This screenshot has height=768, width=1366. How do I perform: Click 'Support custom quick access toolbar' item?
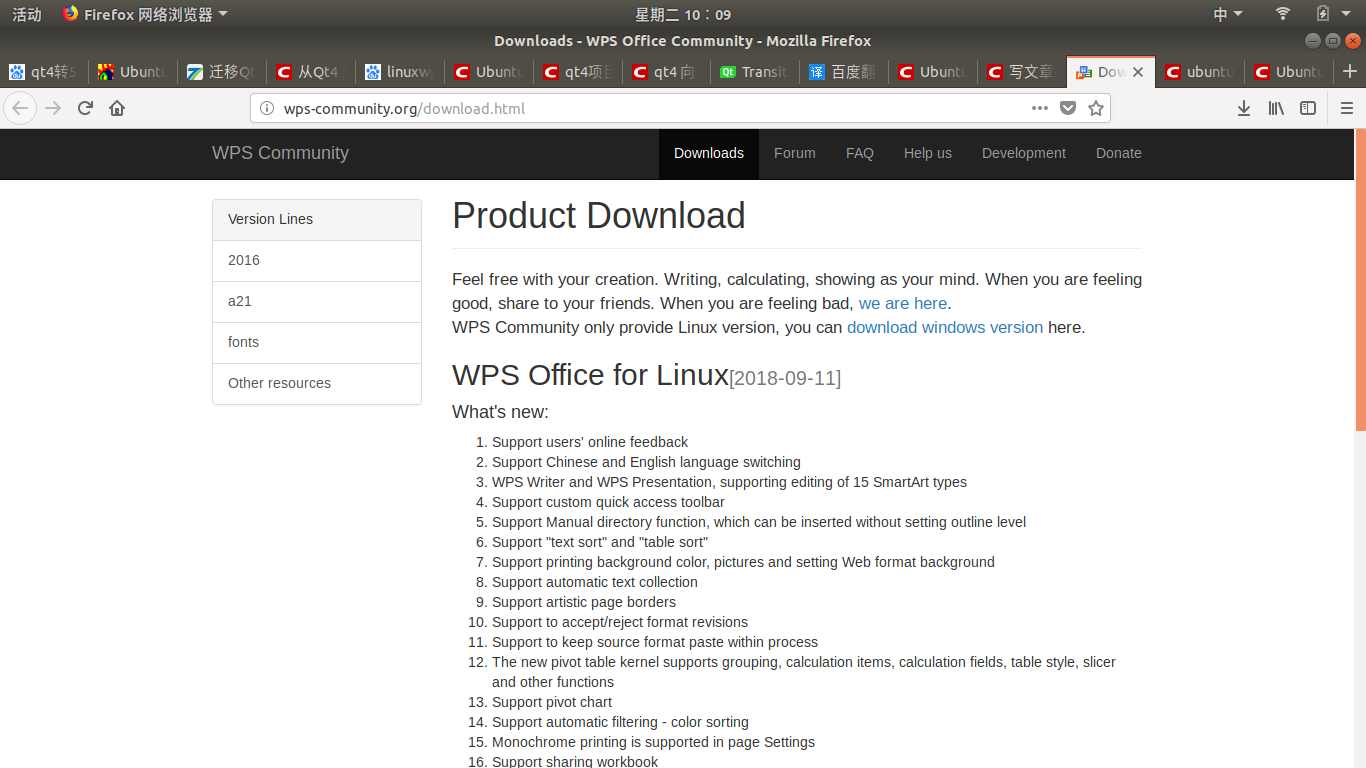click(x=608, y=502)
